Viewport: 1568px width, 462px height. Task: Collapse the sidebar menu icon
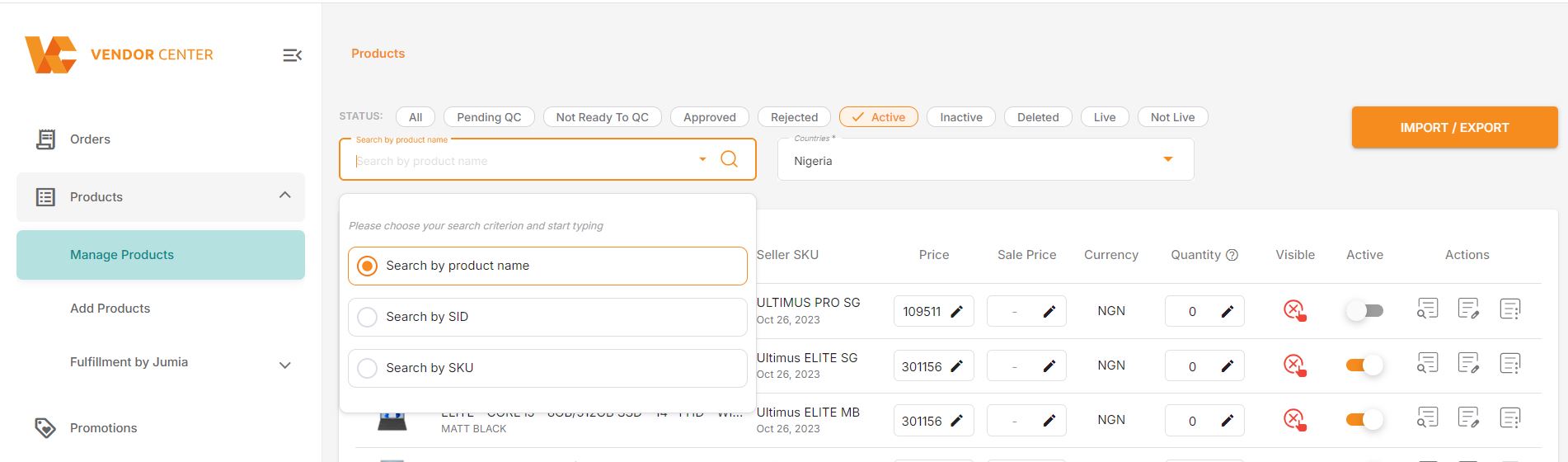tap(292, 55)
